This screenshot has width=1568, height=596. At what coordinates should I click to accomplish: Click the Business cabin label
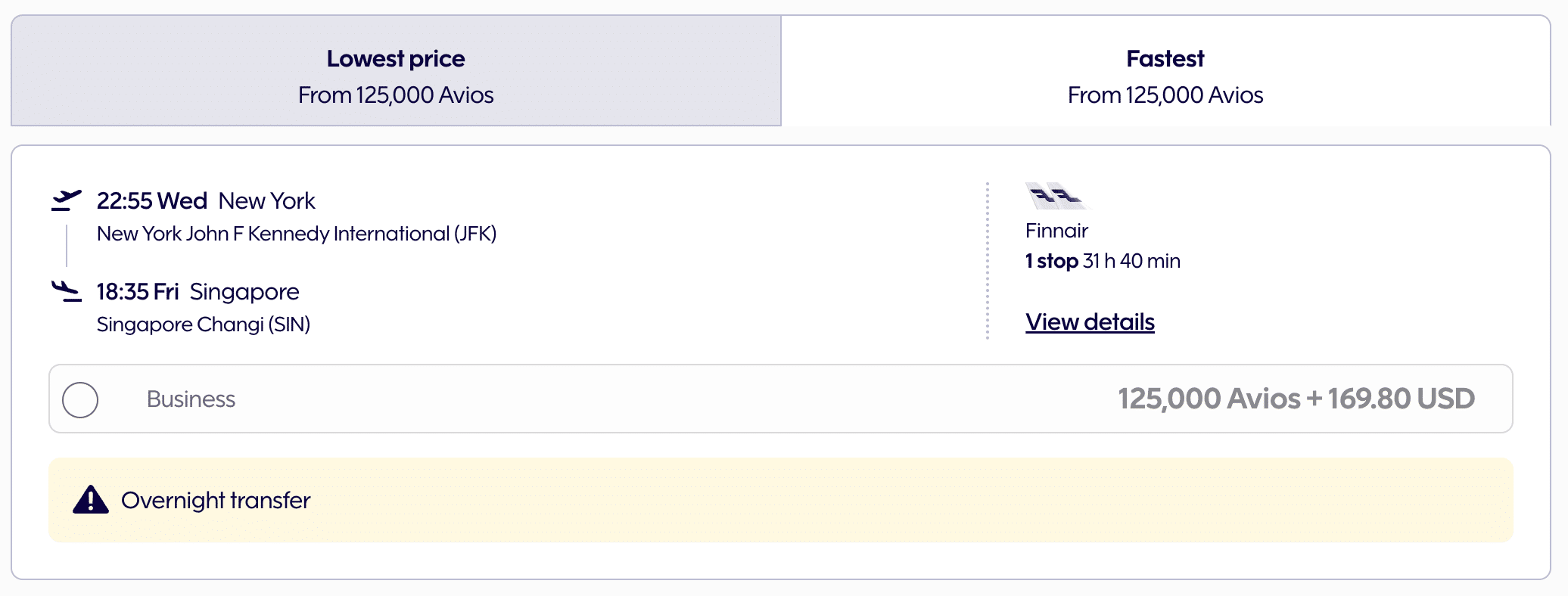click(191, 399)
